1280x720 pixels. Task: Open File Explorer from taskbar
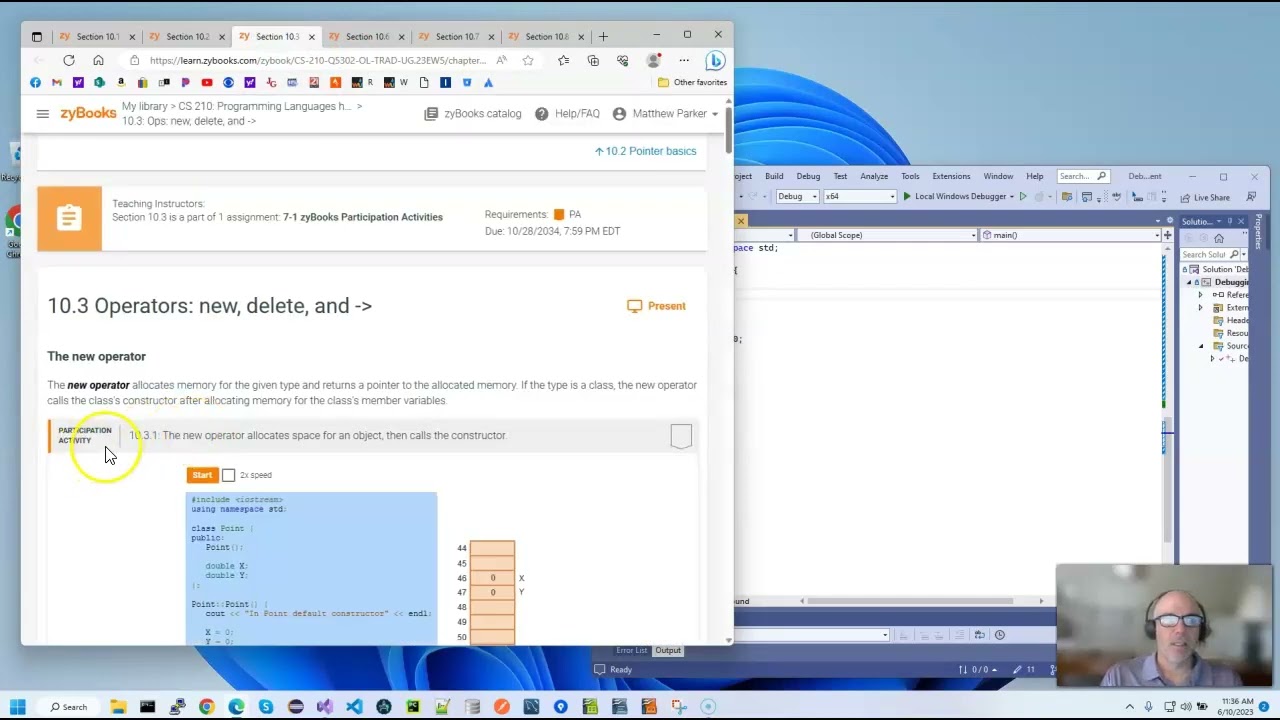[x=118, y=707]
